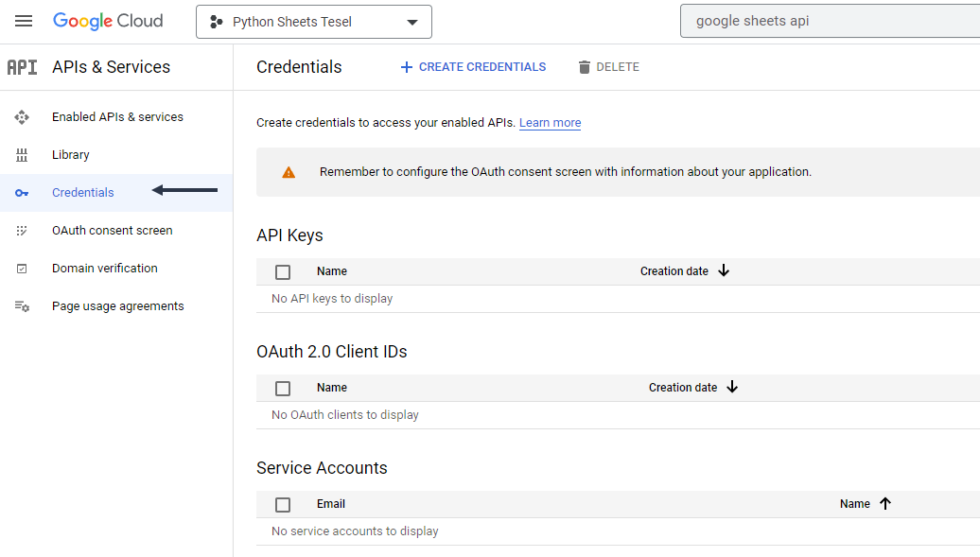Click the trash icon next to Delete
Image resolution: width=980 pixels, height=557 pixels.
click(584, 67)
